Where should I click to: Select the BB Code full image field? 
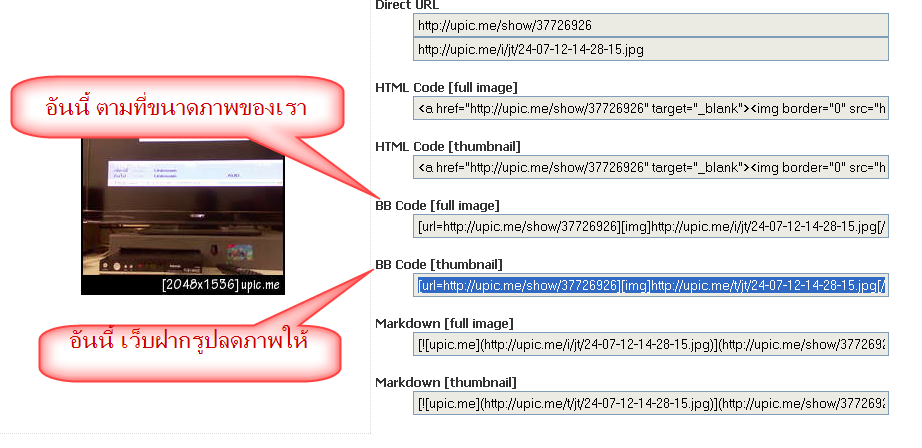click(650, 226)
